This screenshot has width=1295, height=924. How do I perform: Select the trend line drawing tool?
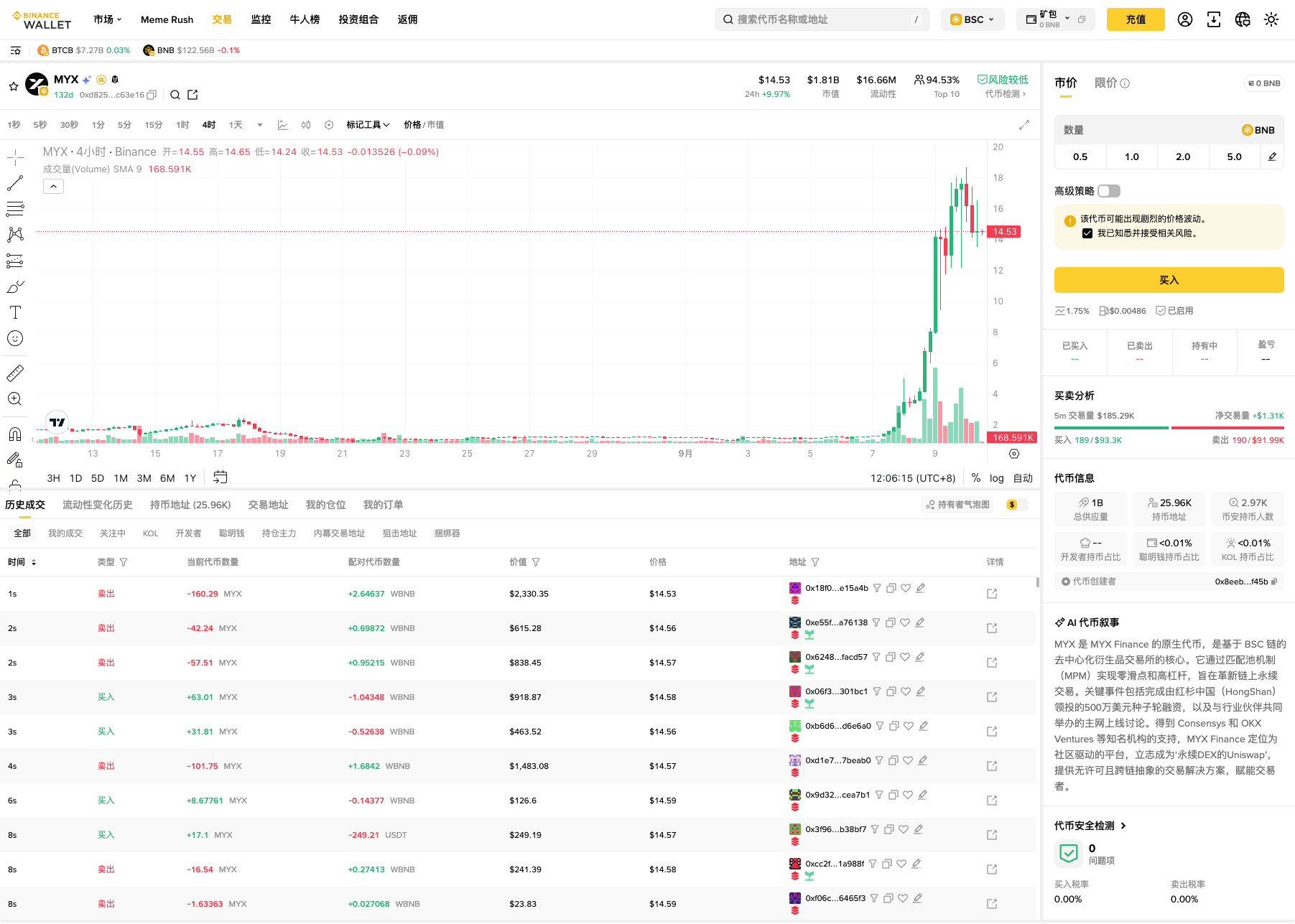tap(15, 184)
